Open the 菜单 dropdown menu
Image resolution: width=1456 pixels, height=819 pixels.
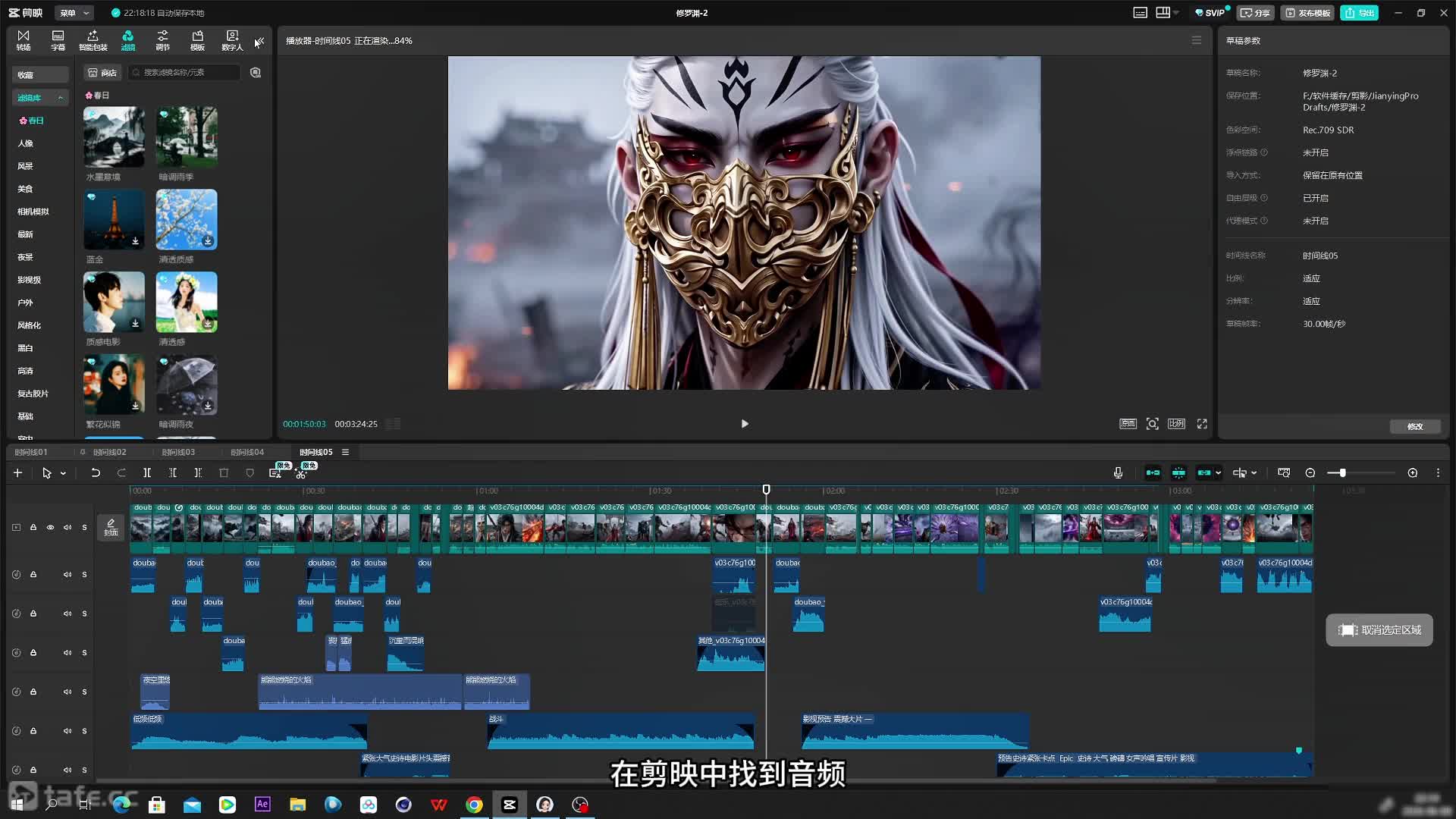coord(74,13)
